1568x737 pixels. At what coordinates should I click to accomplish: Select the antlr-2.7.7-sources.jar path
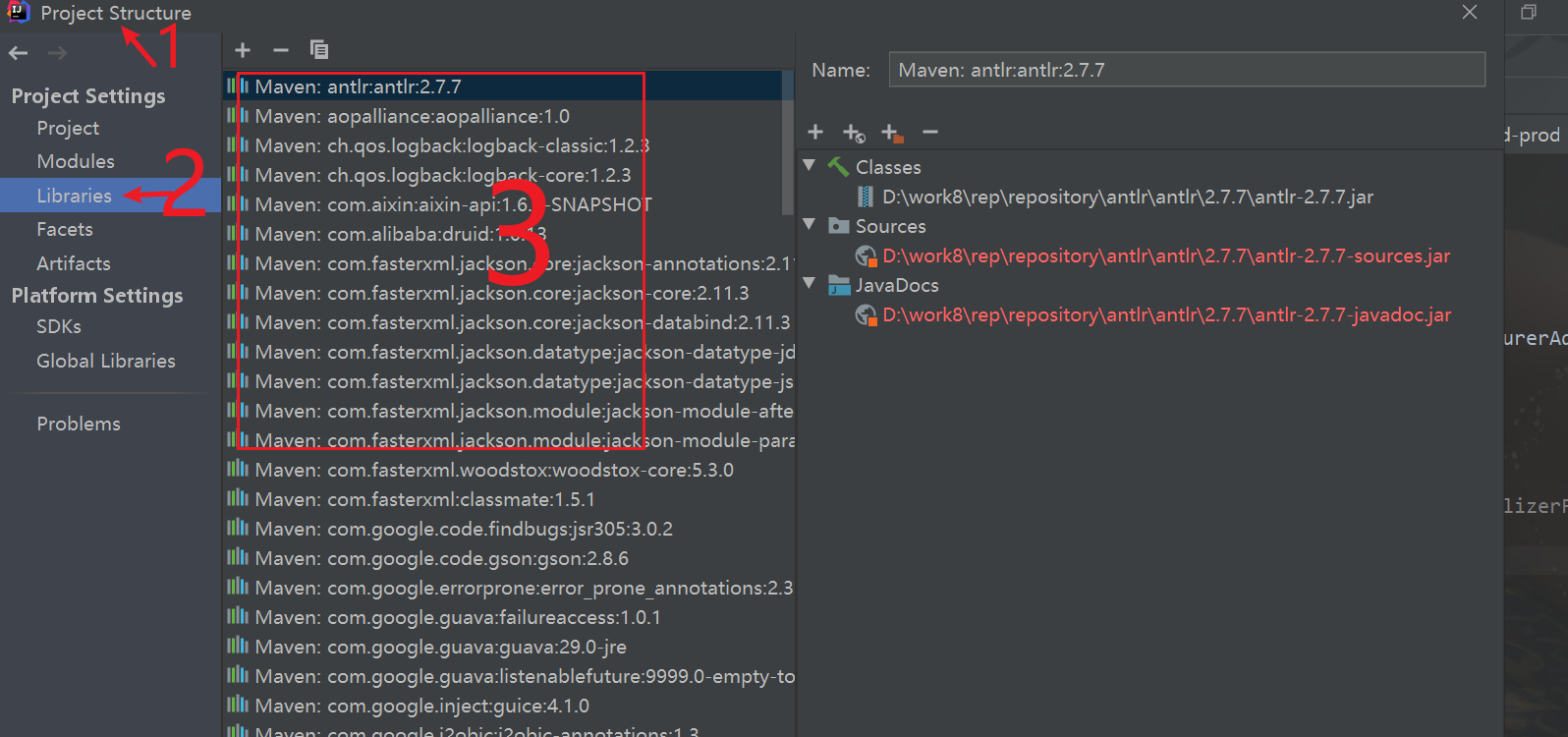(x=1166, y=255)
